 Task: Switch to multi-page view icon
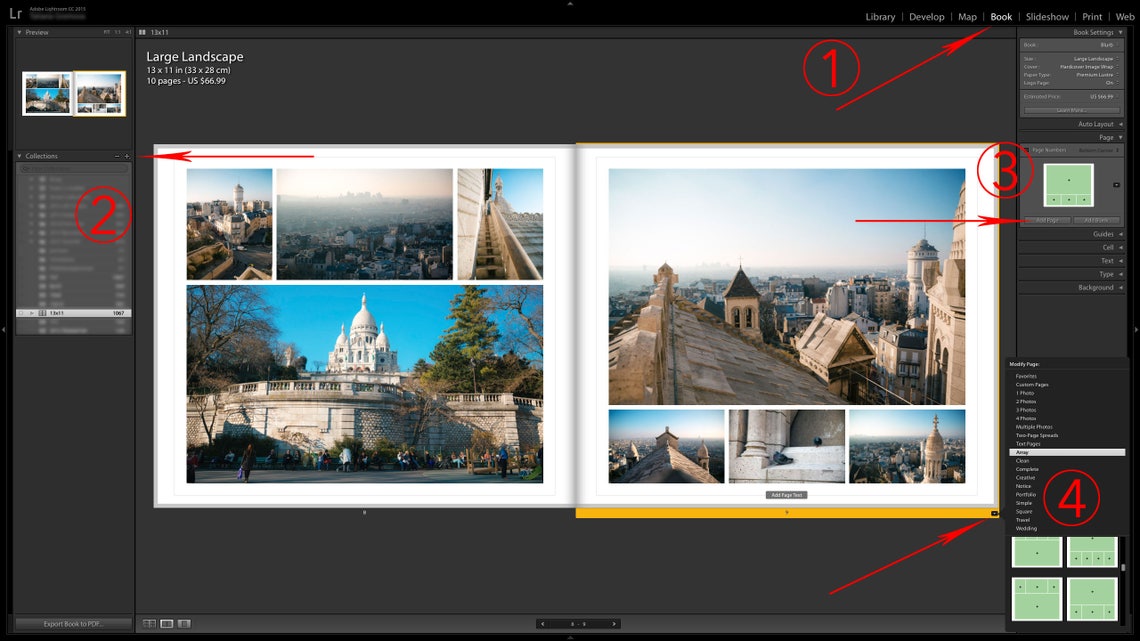(149, 624)
